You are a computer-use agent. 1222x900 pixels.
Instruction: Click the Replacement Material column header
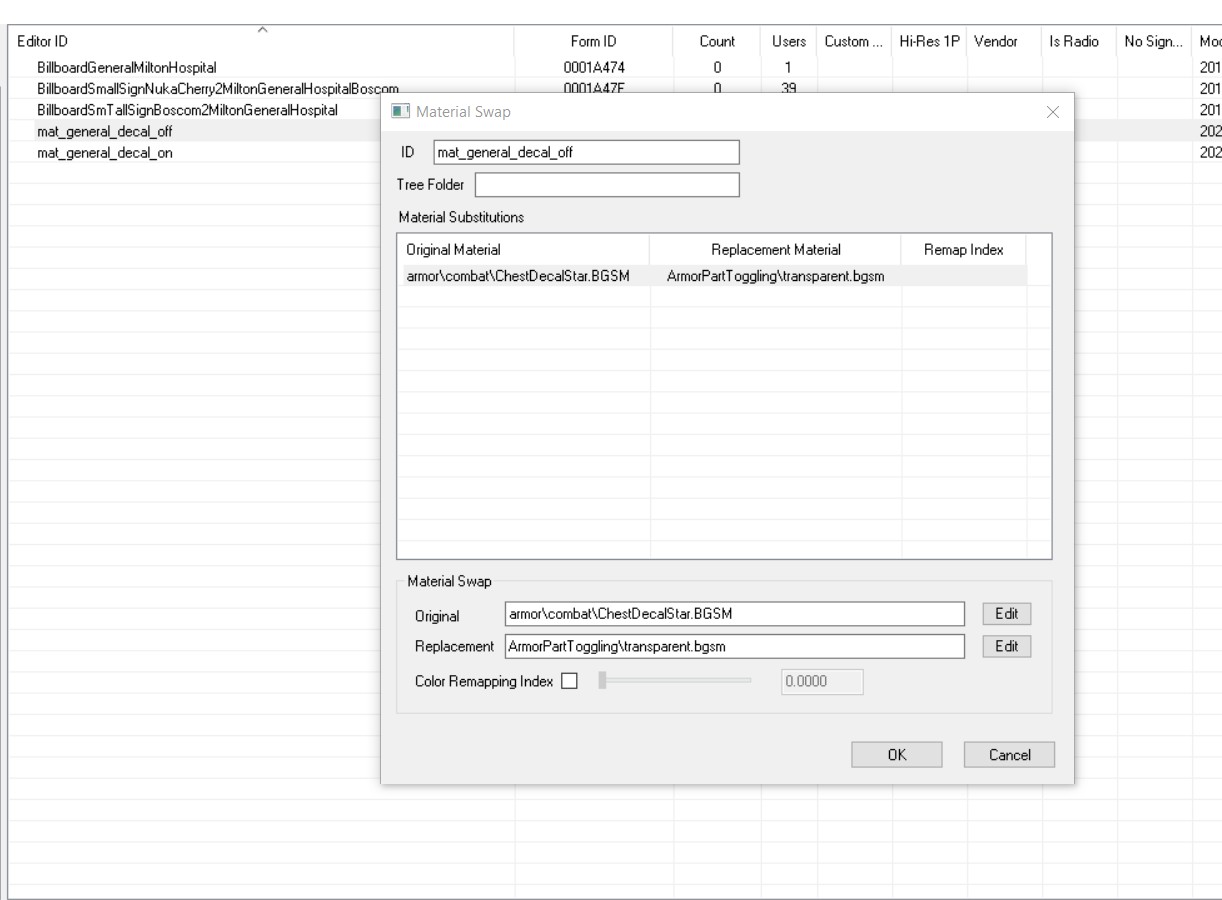(775, 248)
